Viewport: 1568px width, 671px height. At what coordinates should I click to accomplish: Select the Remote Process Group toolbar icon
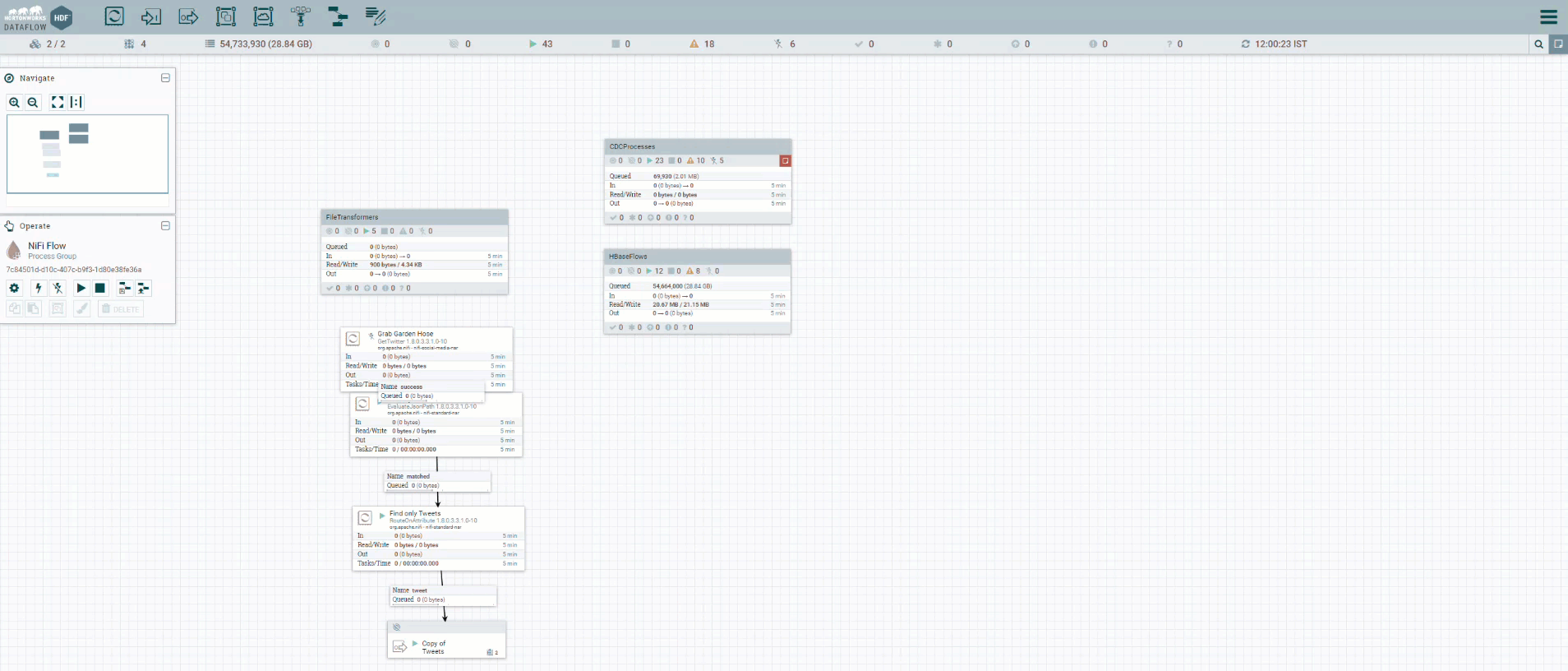pos(263,16)
